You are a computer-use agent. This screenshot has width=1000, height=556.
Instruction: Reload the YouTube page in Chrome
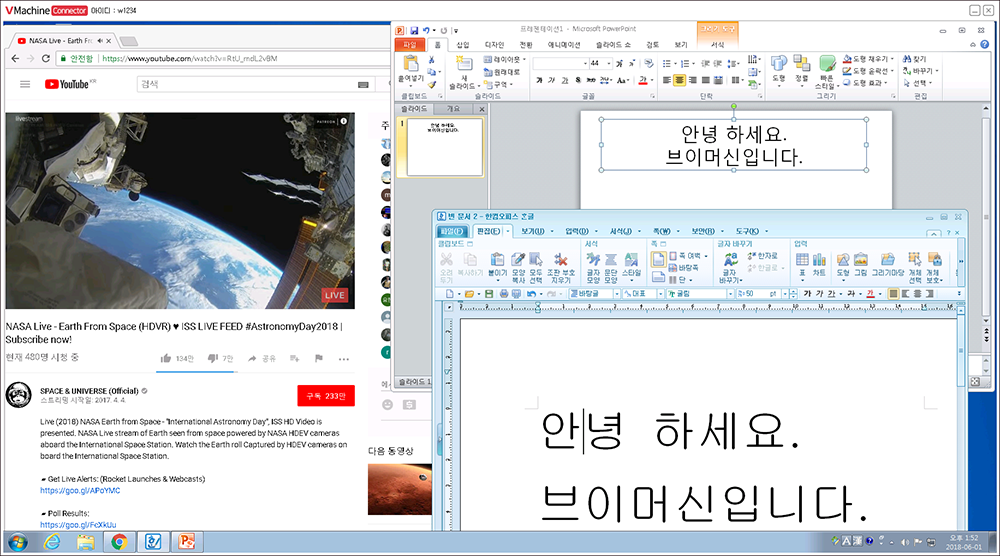point(46,59)
